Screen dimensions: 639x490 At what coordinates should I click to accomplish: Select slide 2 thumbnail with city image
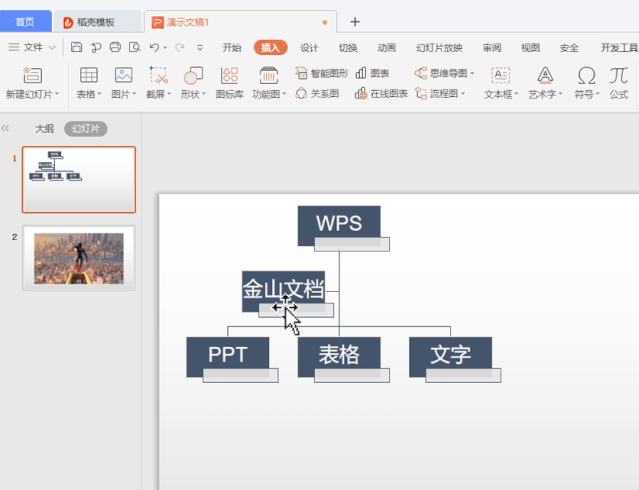[x=79, y=258]
